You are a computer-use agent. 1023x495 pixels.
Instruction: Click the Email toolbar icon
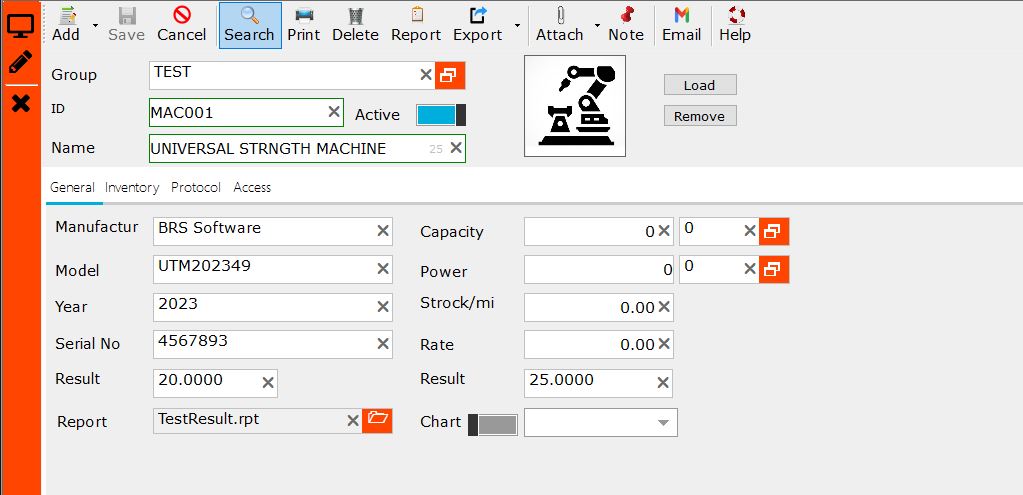(x=682, y=14)
